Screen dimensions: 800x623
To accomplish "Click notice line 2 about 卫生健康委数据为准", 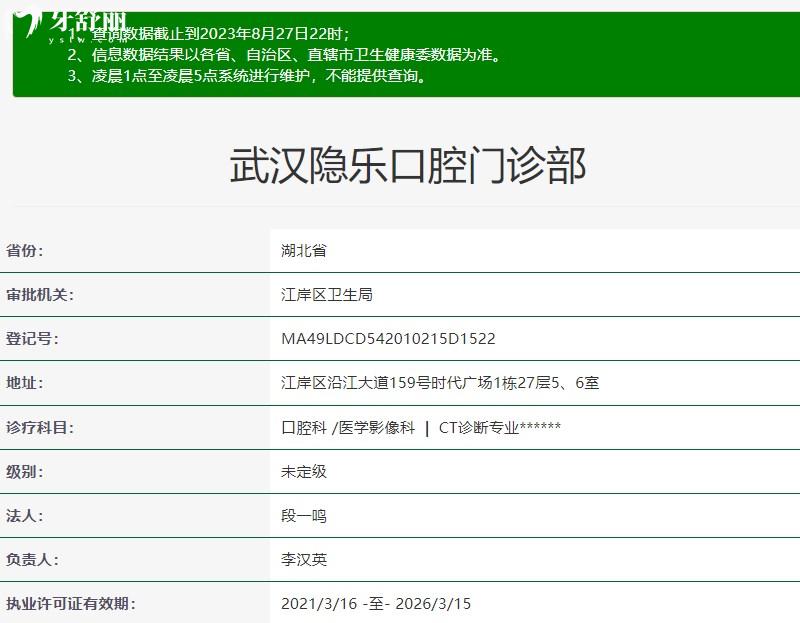I will [x=284, y=55].
